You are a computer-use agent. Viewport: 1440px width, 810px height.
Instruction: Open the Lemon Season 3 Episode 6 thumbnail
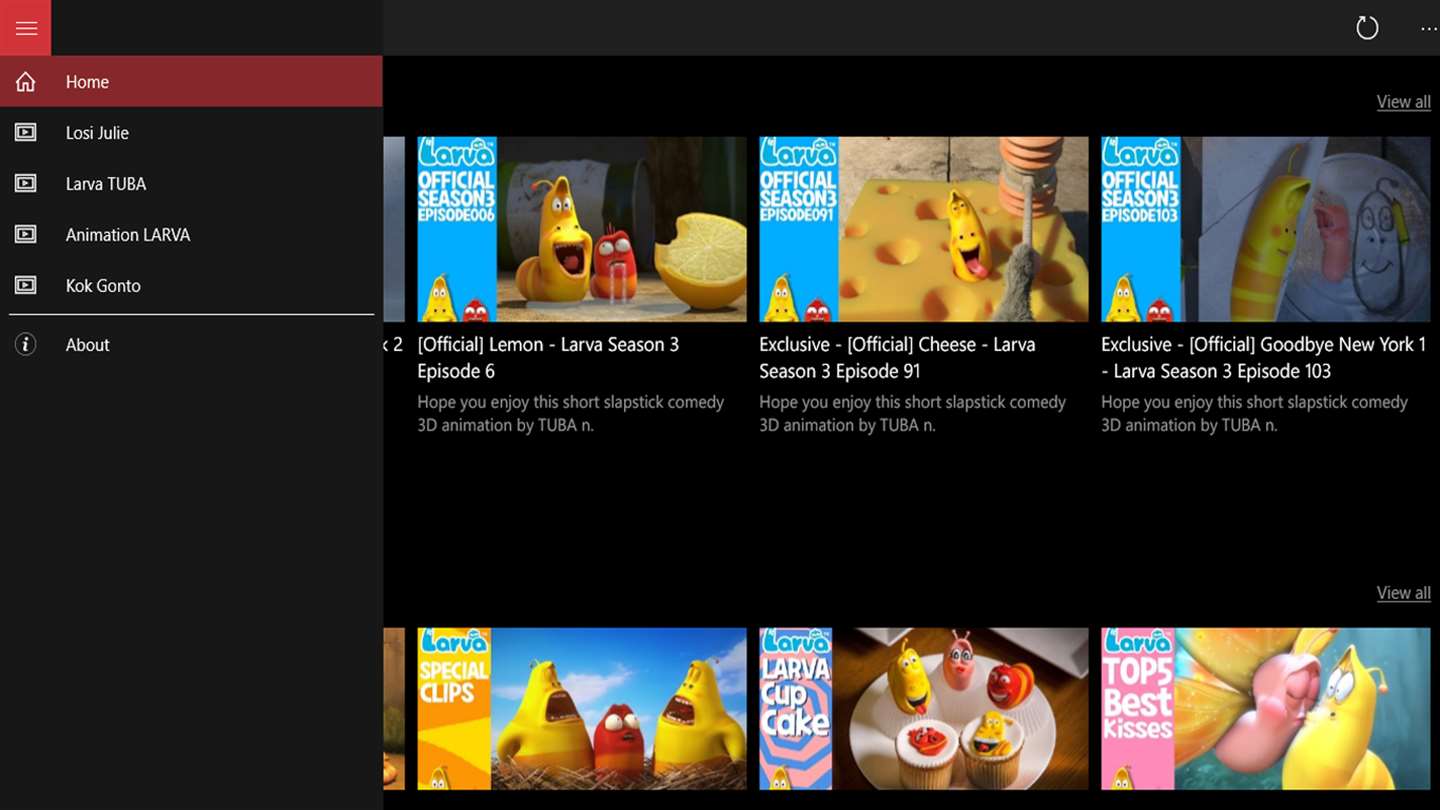[x=582, y=229]
